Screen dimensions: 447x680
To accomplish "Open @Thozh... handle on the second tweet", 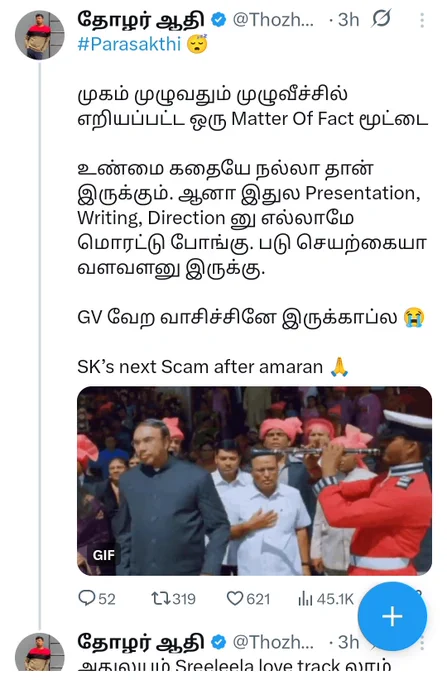I will point(273,642).
